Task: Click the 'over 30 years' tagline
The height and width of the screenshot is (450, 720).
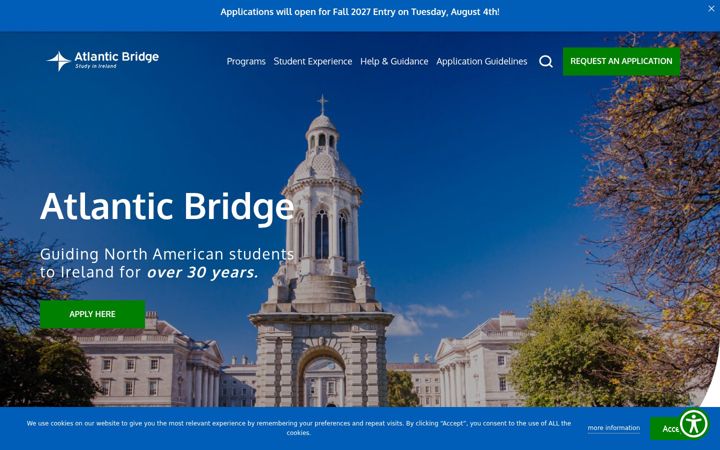Action: tap(202, 272)
